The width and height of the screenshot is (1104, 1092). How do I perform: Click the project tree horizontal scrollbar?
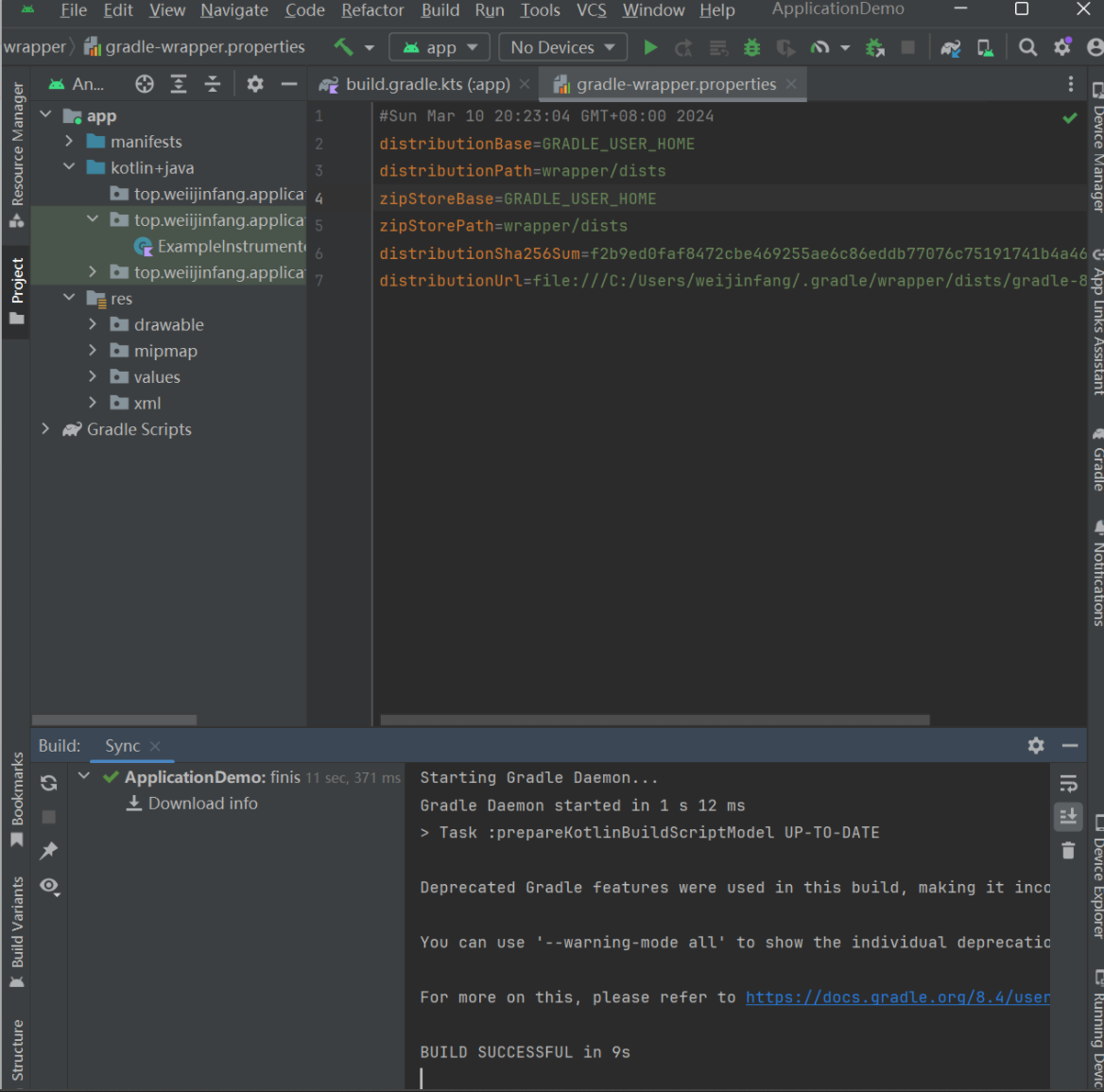(x=114, y=719)
